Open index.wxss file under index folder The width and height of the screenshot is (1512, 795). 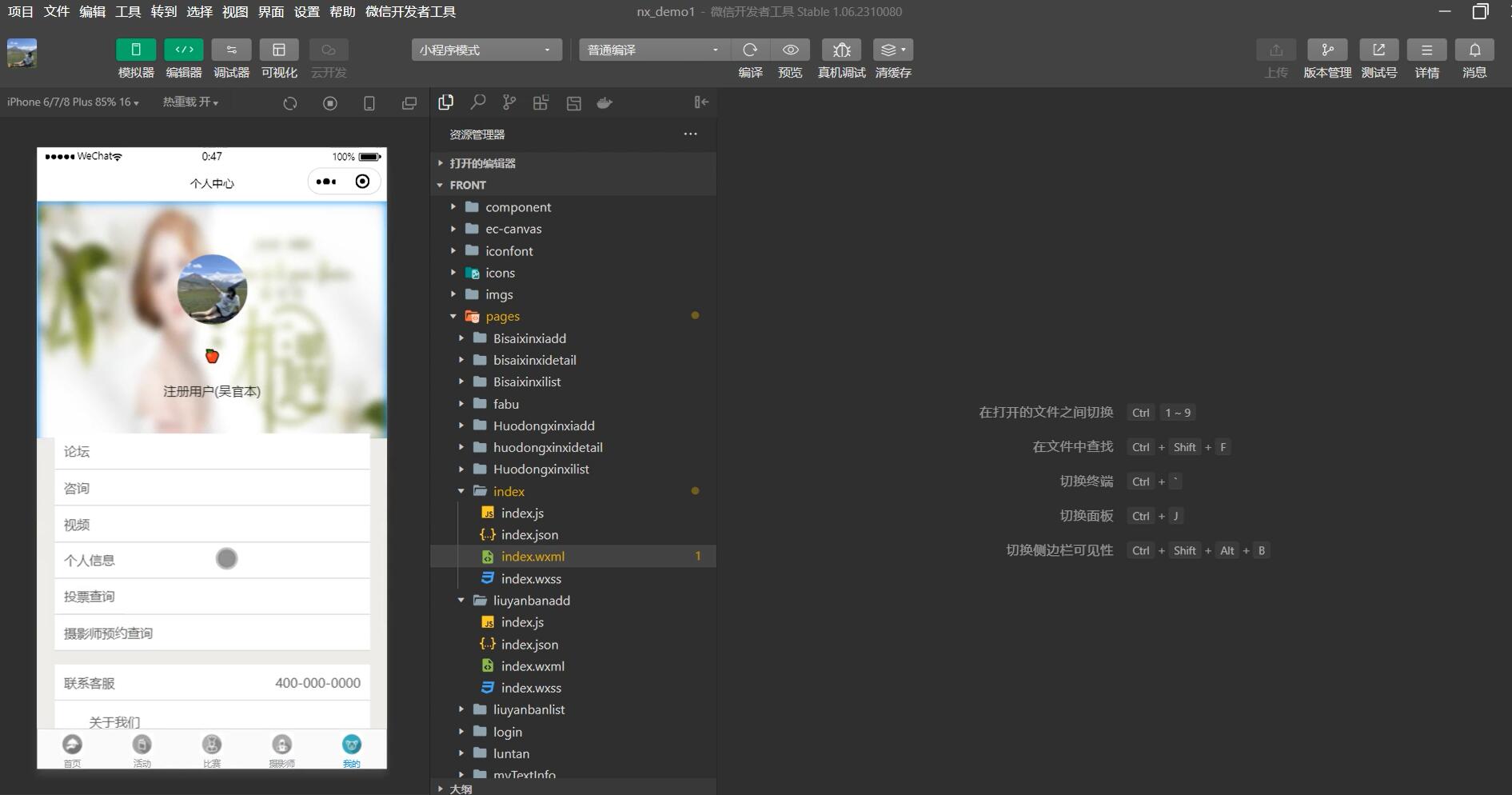(x=531, y=578)
